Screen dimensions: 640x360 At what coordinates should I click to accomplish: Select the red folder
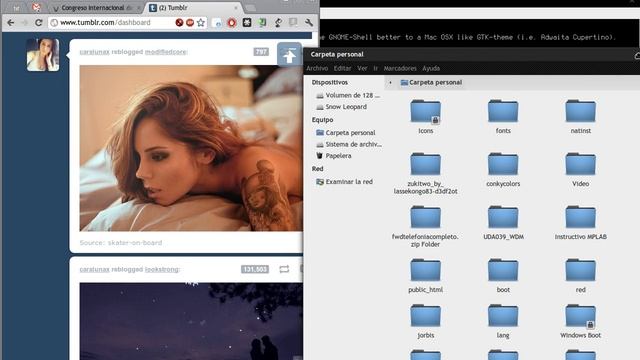tap(580, 276)
